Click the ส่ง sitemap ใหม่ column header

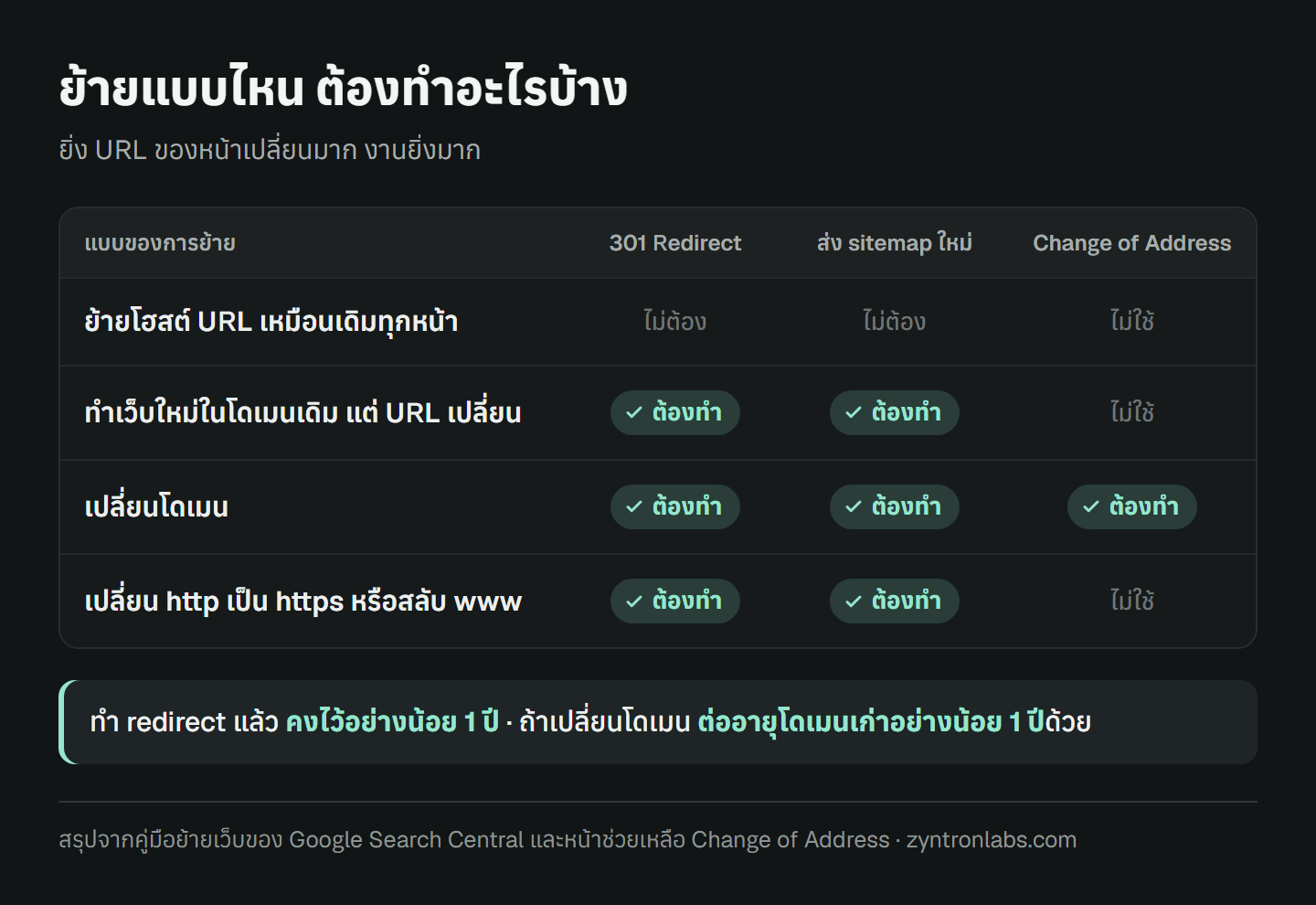(x=895, y=243)
